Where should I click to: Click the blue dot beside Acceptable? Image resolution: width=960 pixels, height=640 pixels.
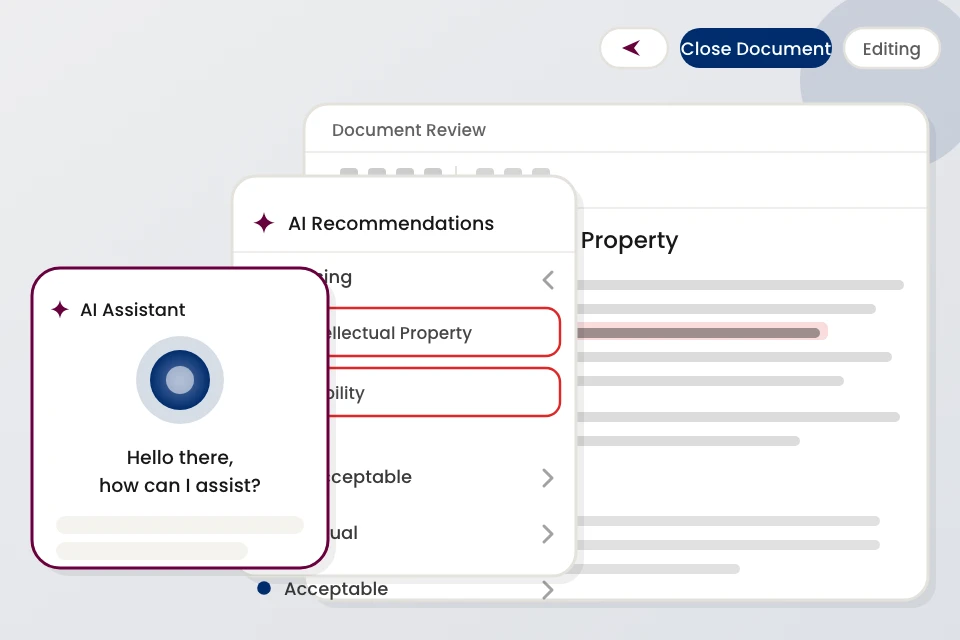click(264, 589)
